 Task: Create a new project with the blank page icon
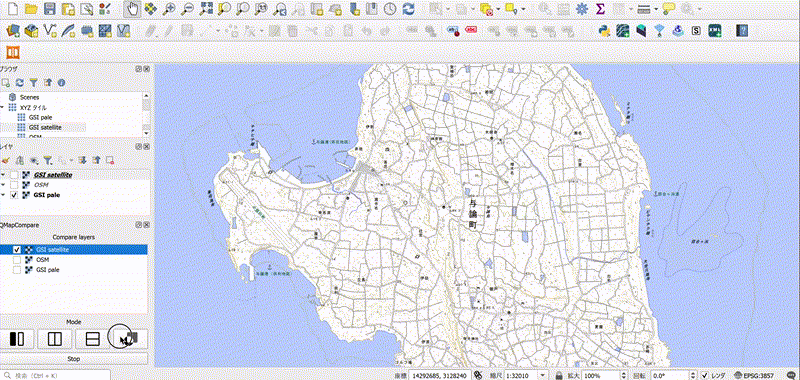13,9
